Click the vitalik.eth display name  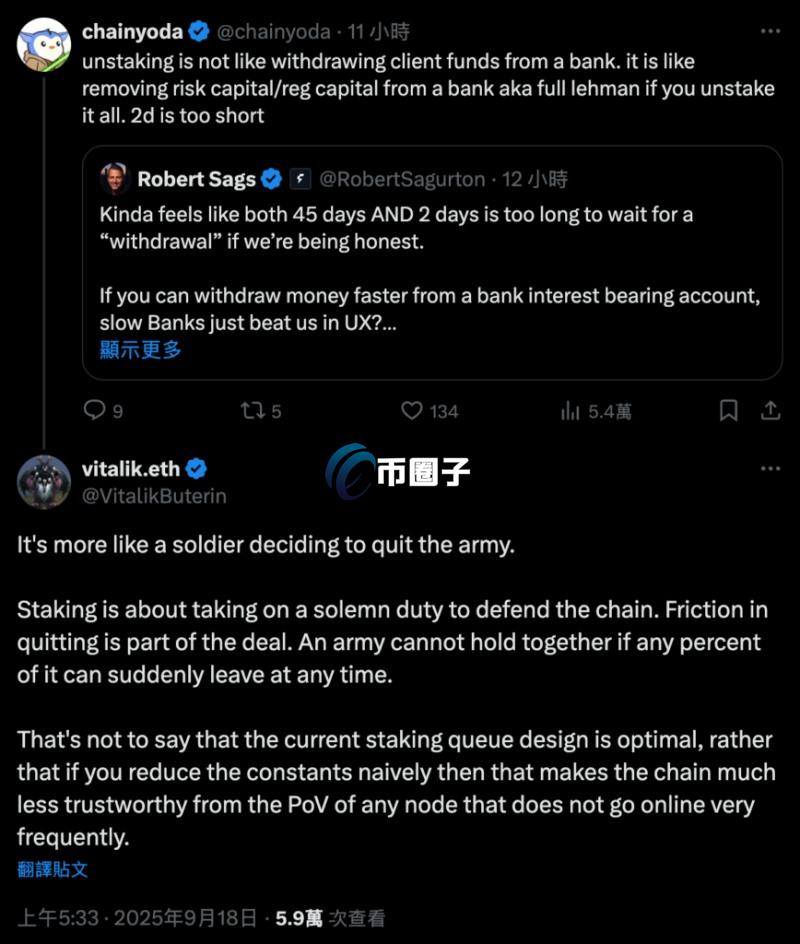pyautogui.click(x=131, y=468)
